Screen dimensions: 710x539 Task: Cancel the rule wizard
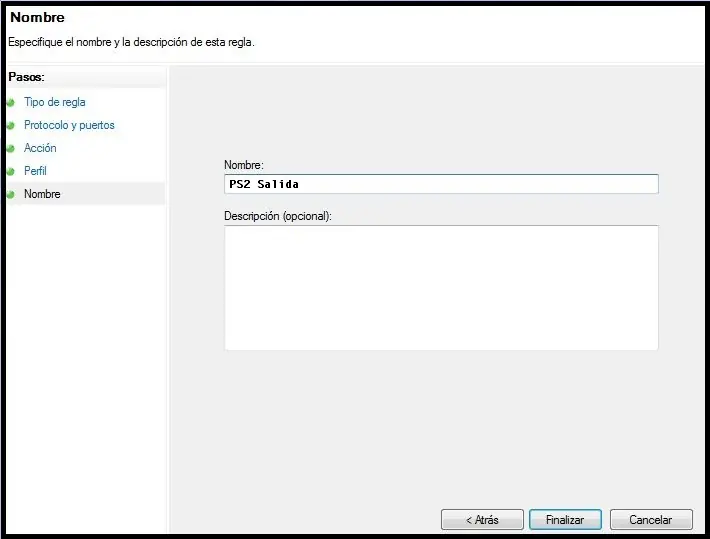click(x=651, y=520)
